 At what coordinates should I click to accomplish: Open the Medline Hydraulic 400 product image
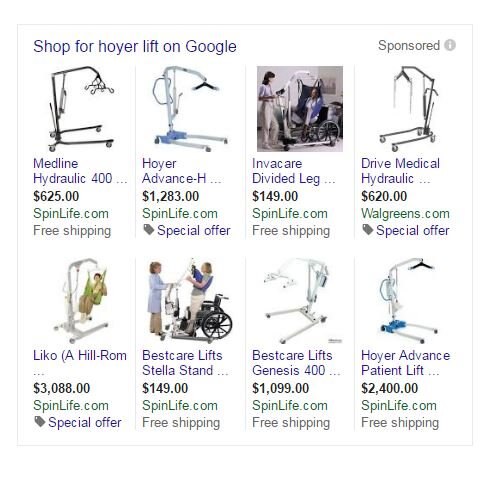pos(81,109)
